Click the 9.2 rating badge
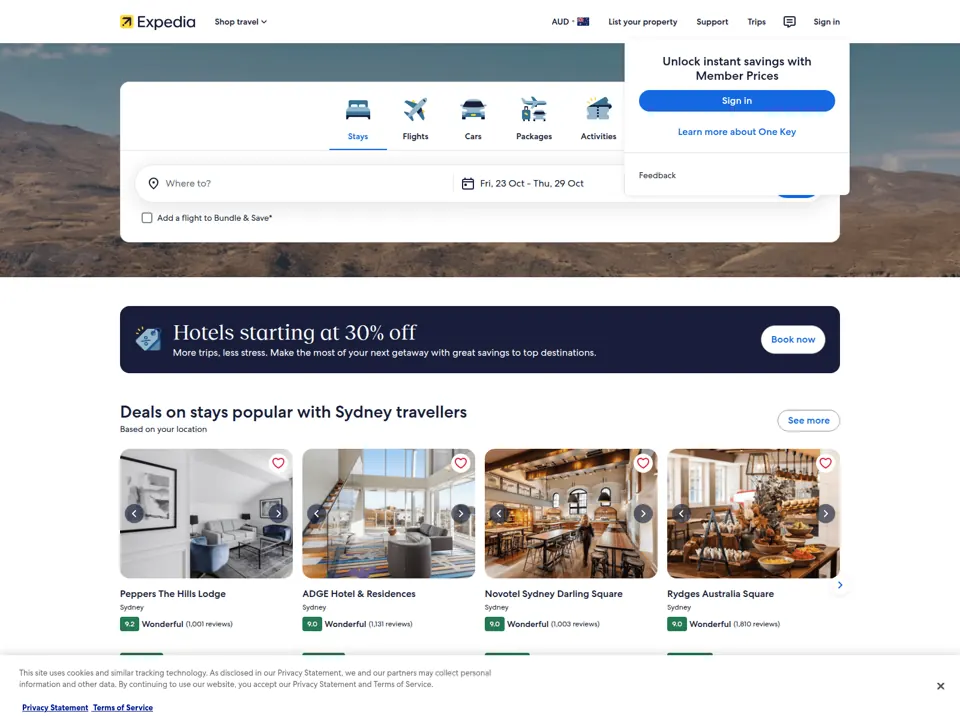The height and width of the screenshot is (720, 960). [x=129, y=624]
